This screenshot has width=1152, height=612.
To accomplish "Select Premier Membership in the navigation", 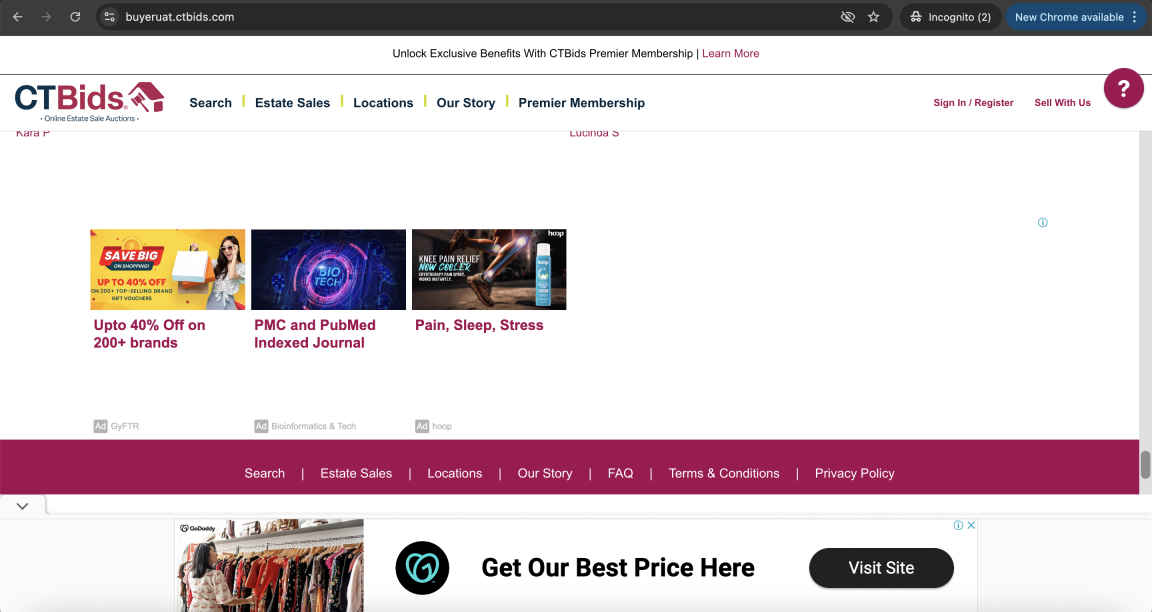I will (581, 103).
